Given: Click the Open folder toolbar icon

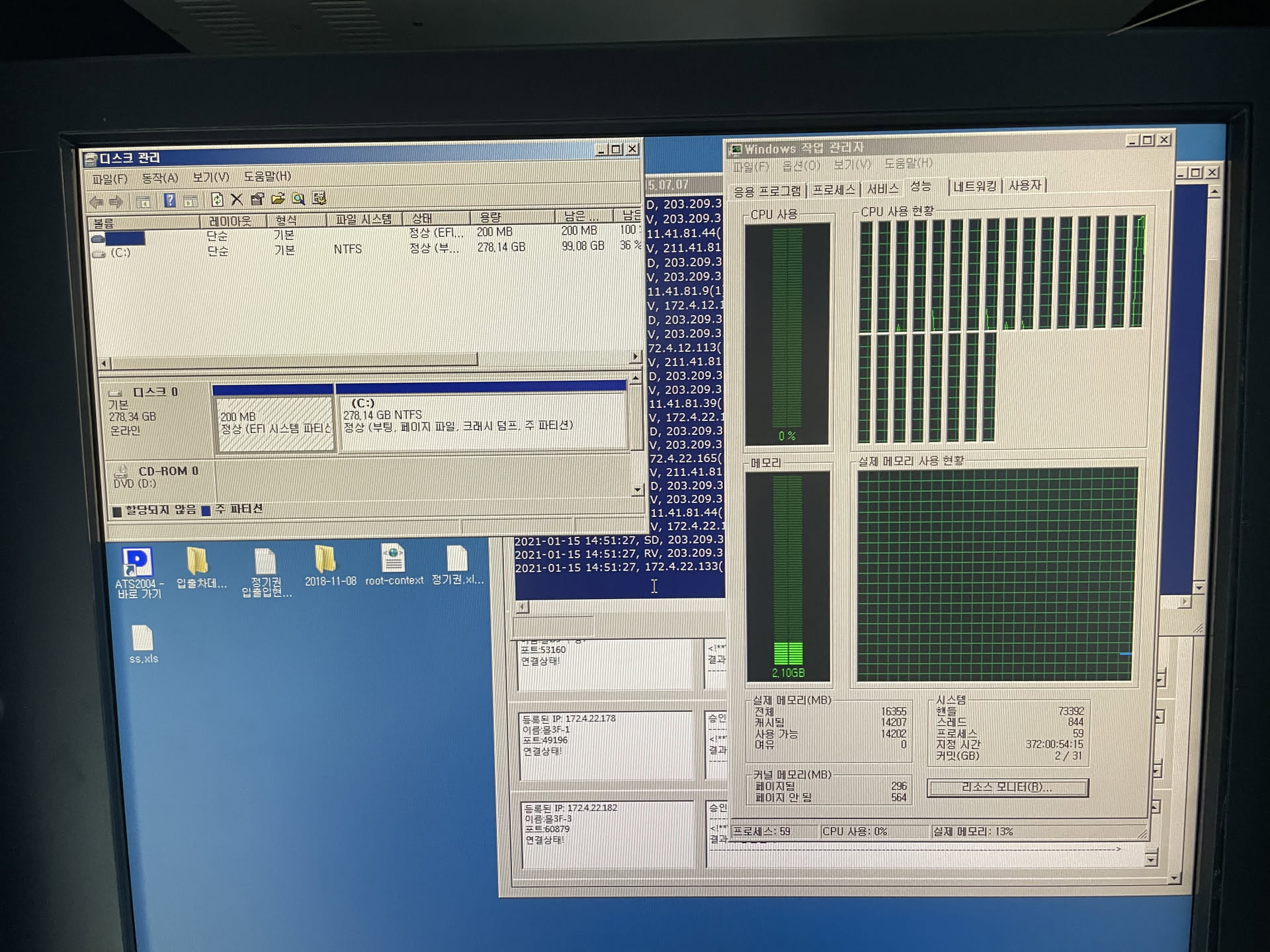Looking at the screenshot, I should [278, 199].
